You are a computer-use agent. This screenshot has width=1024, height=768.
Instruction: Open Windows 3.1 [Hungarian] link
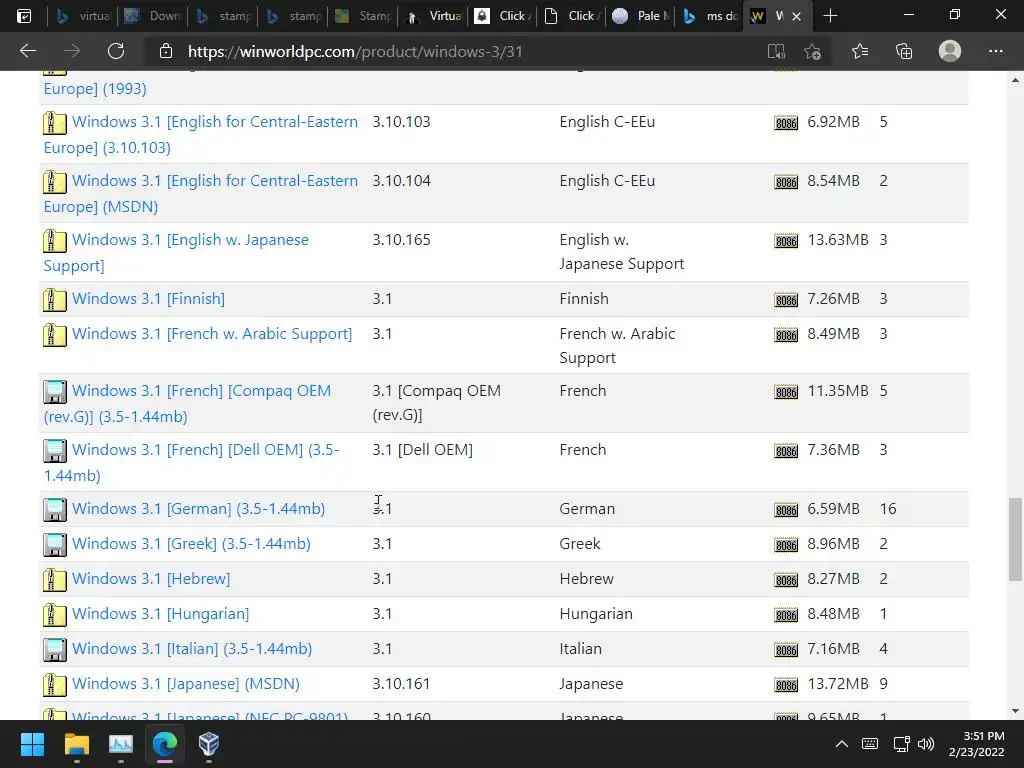coord(161,614)
